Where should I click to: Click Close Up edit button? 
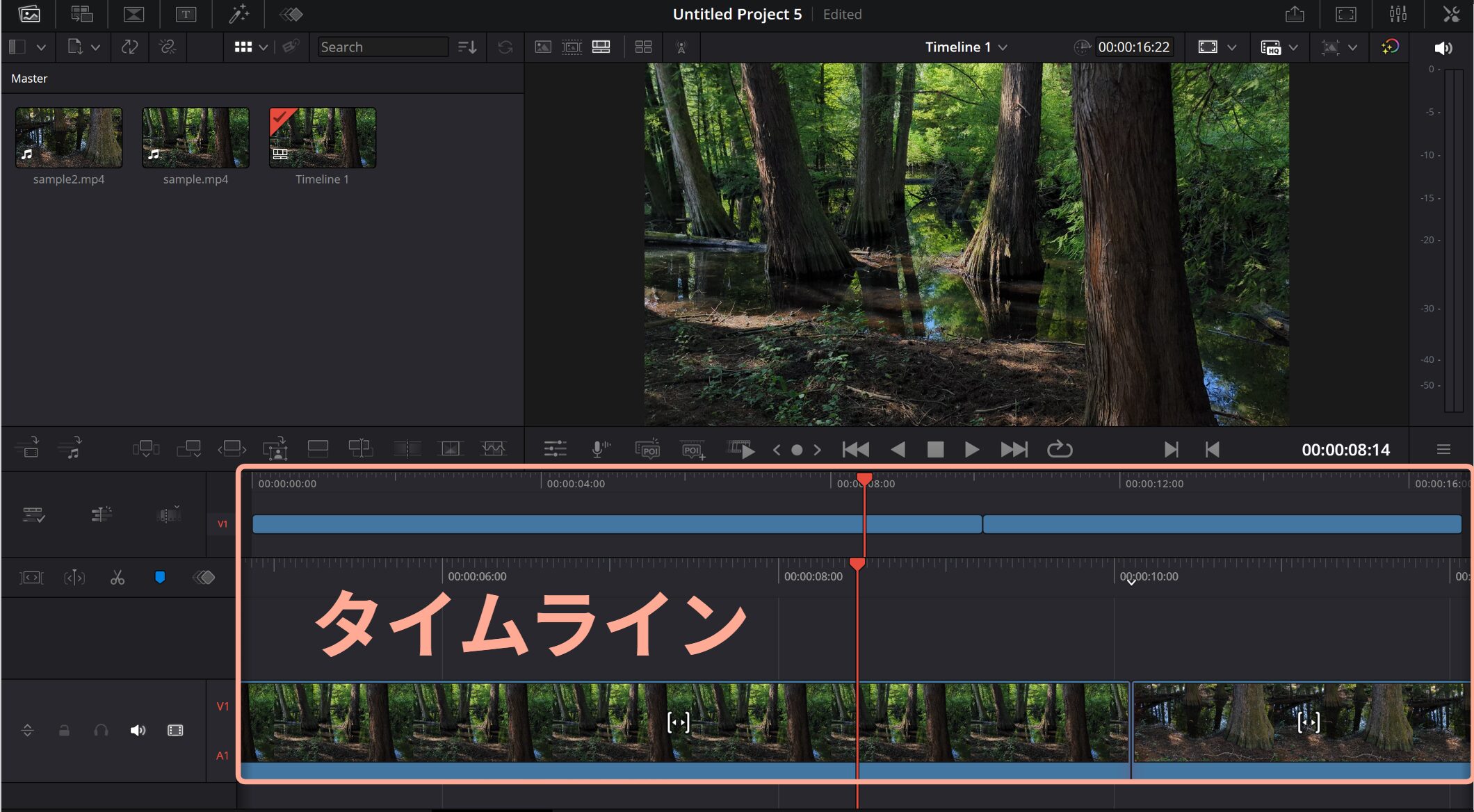tap(275, 449)
